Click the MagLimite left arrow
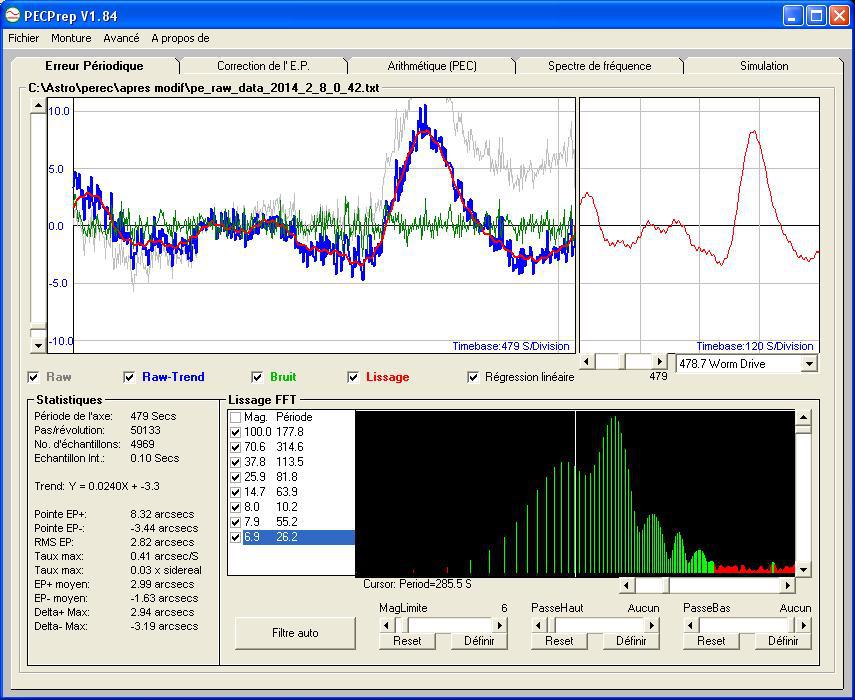The height and width of the screenshot is (700, 855). tap(386, 625)
